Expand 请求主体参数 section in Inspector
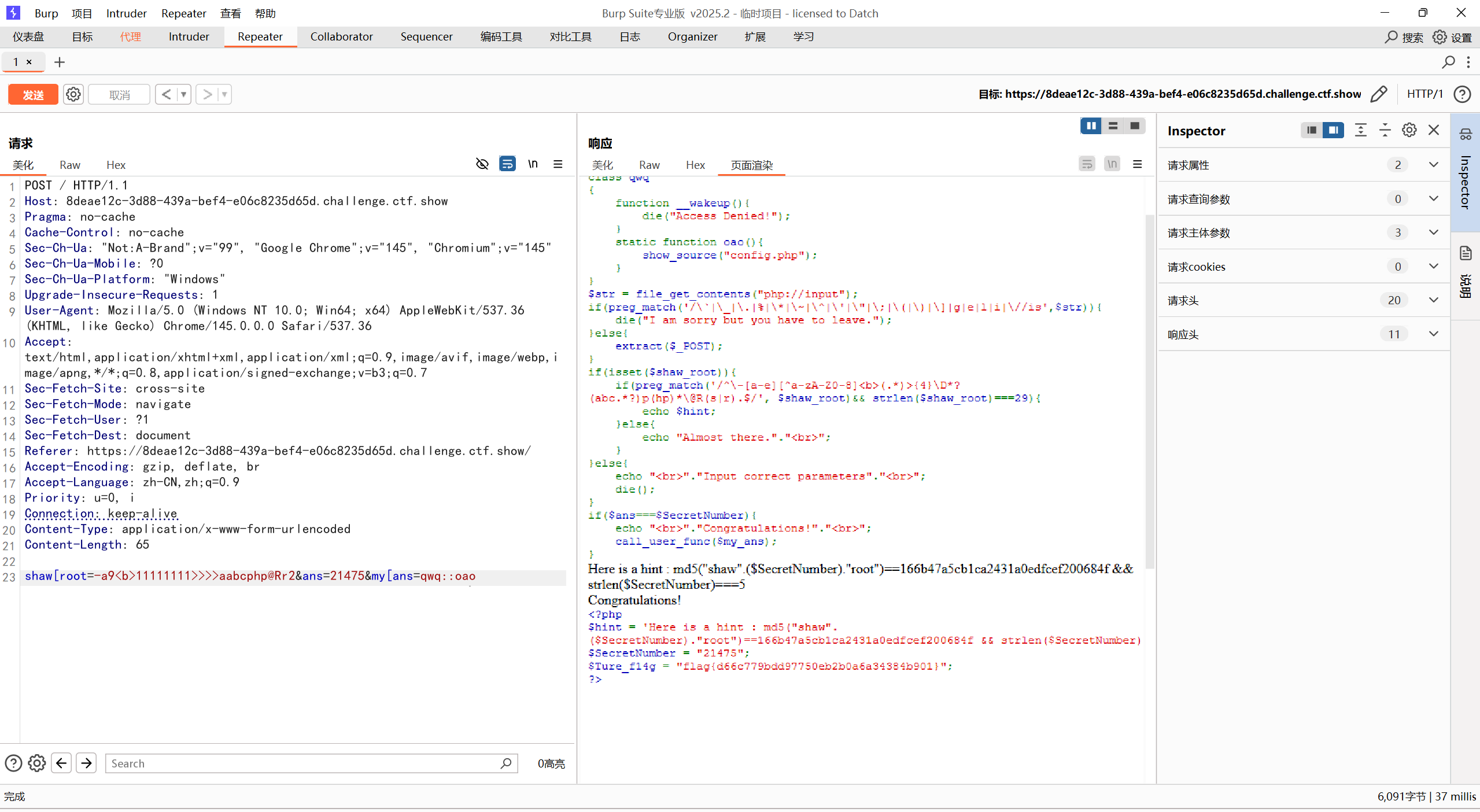The width and height of the screenshot is (1480, 812). [1434, 232]
